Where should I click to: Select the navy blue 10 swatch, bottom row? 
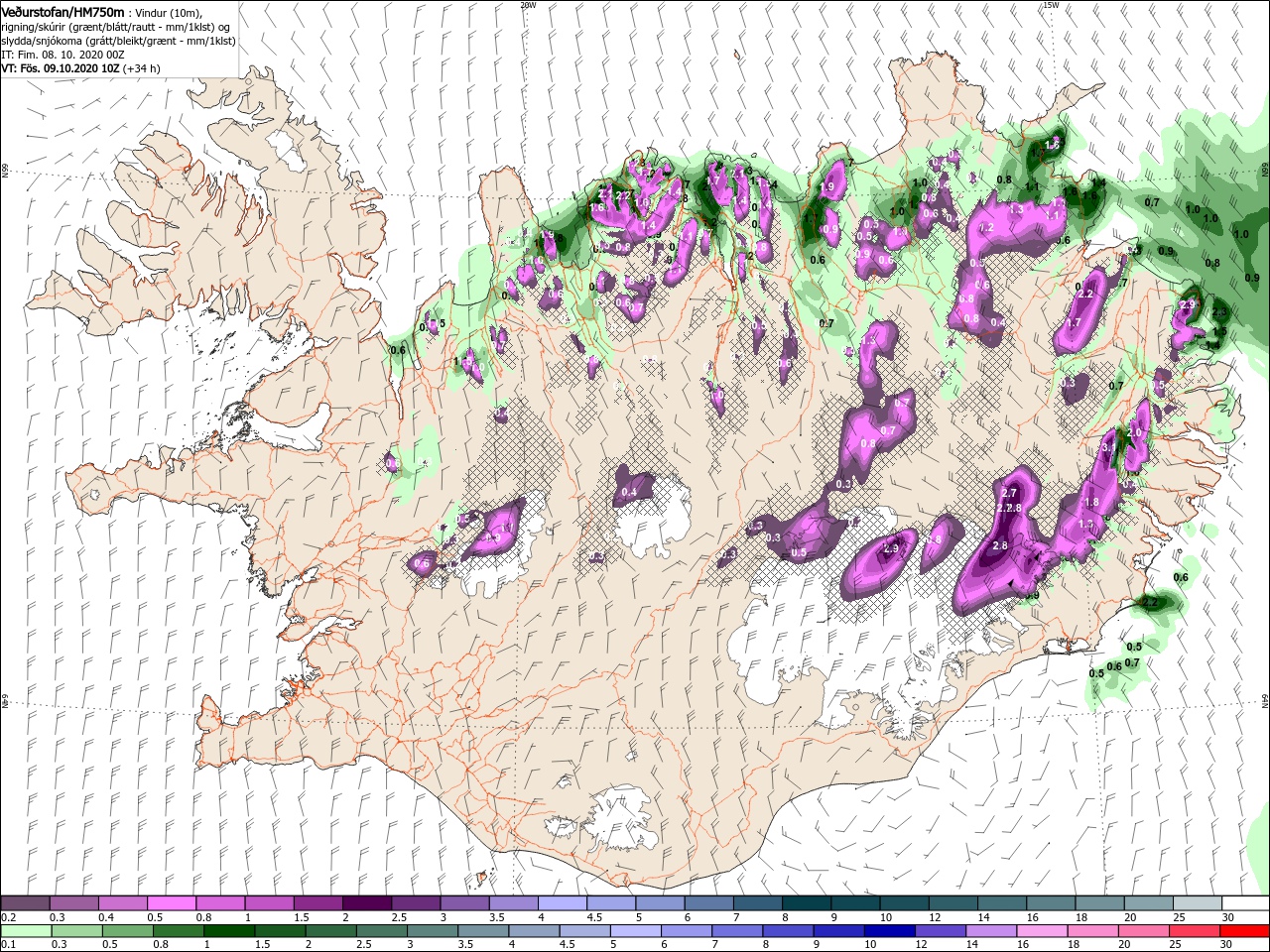[x=888, y=931]
